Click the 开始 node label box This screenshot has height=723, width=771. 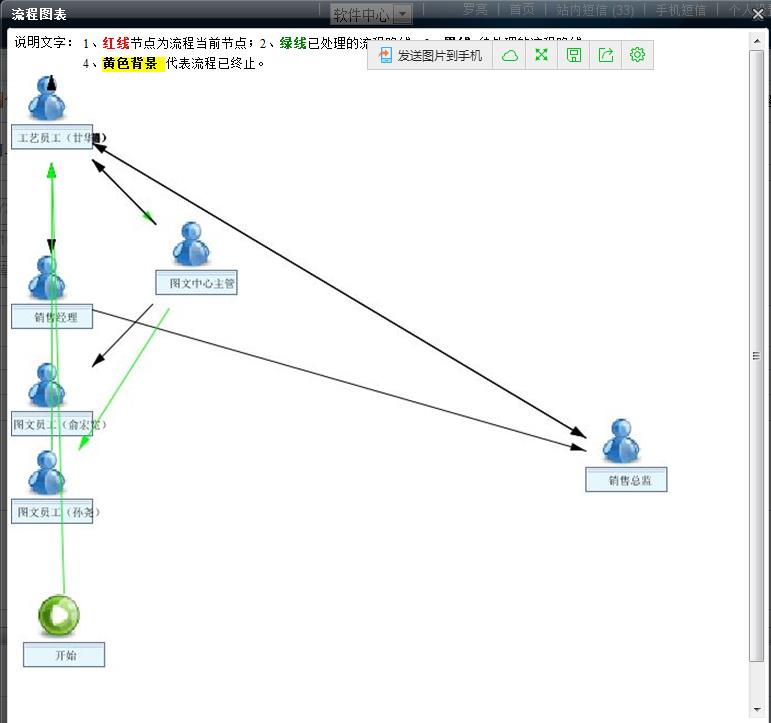[x=64, y=655]
